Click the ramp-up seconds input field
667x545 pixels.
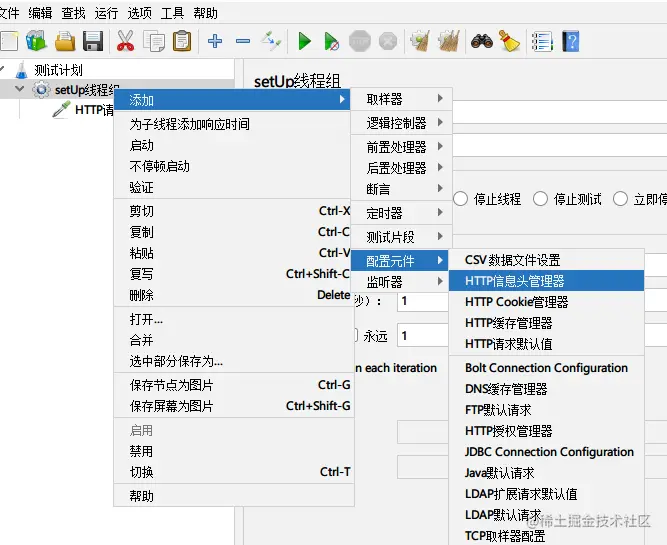[x=423, y=301]
